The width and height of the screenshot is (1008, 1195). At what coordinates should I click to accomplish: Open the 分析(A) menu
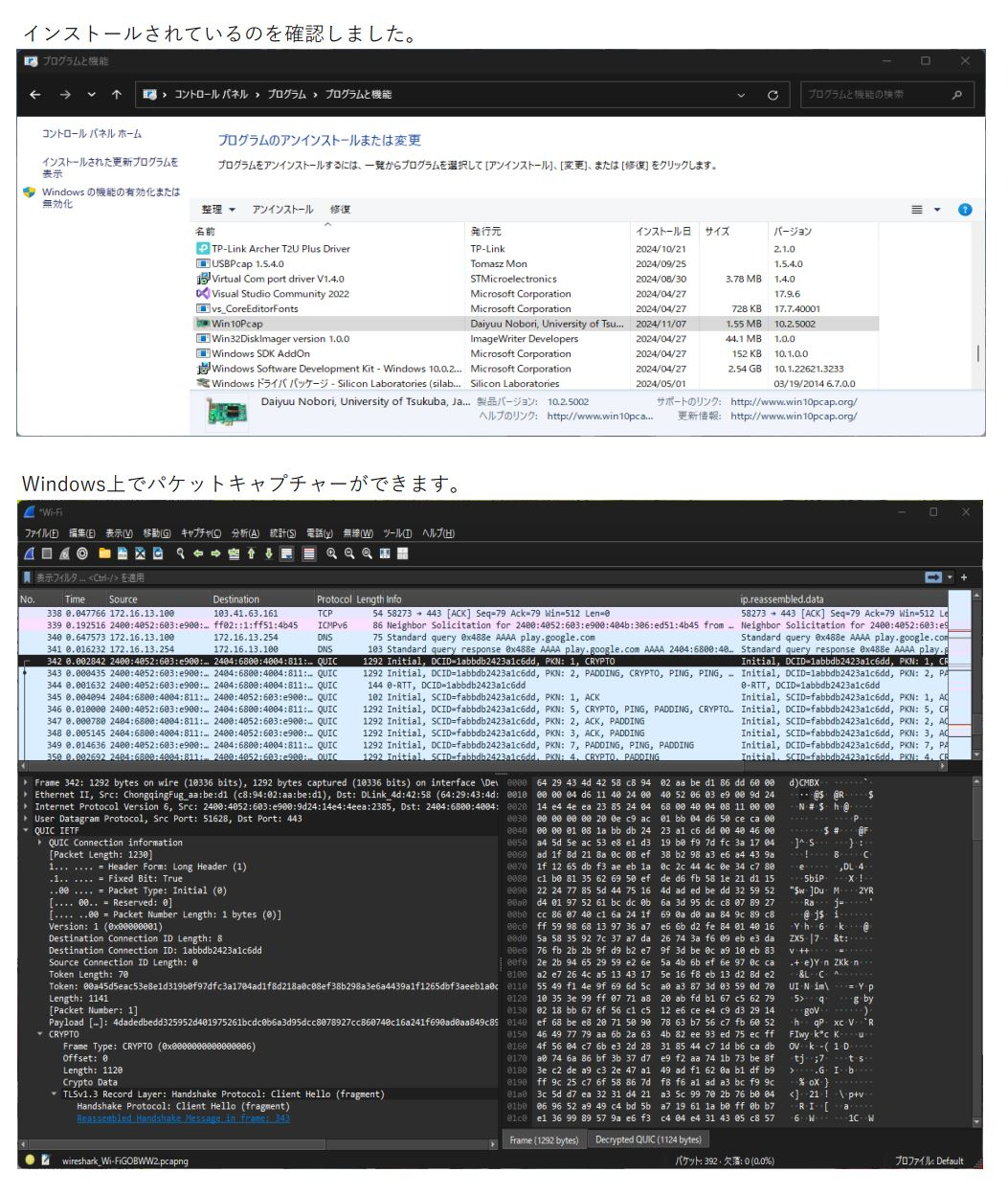tap(245, 533)
